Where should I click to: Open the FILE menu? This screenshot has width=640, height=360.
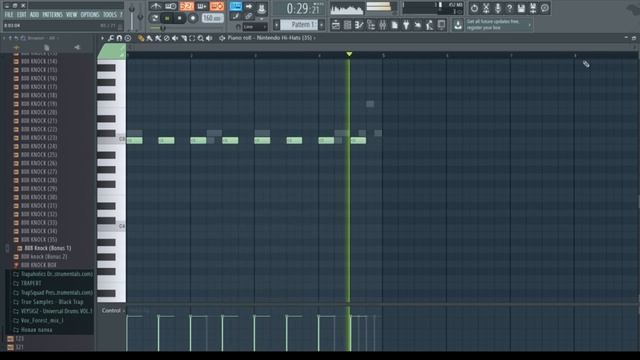9,15
